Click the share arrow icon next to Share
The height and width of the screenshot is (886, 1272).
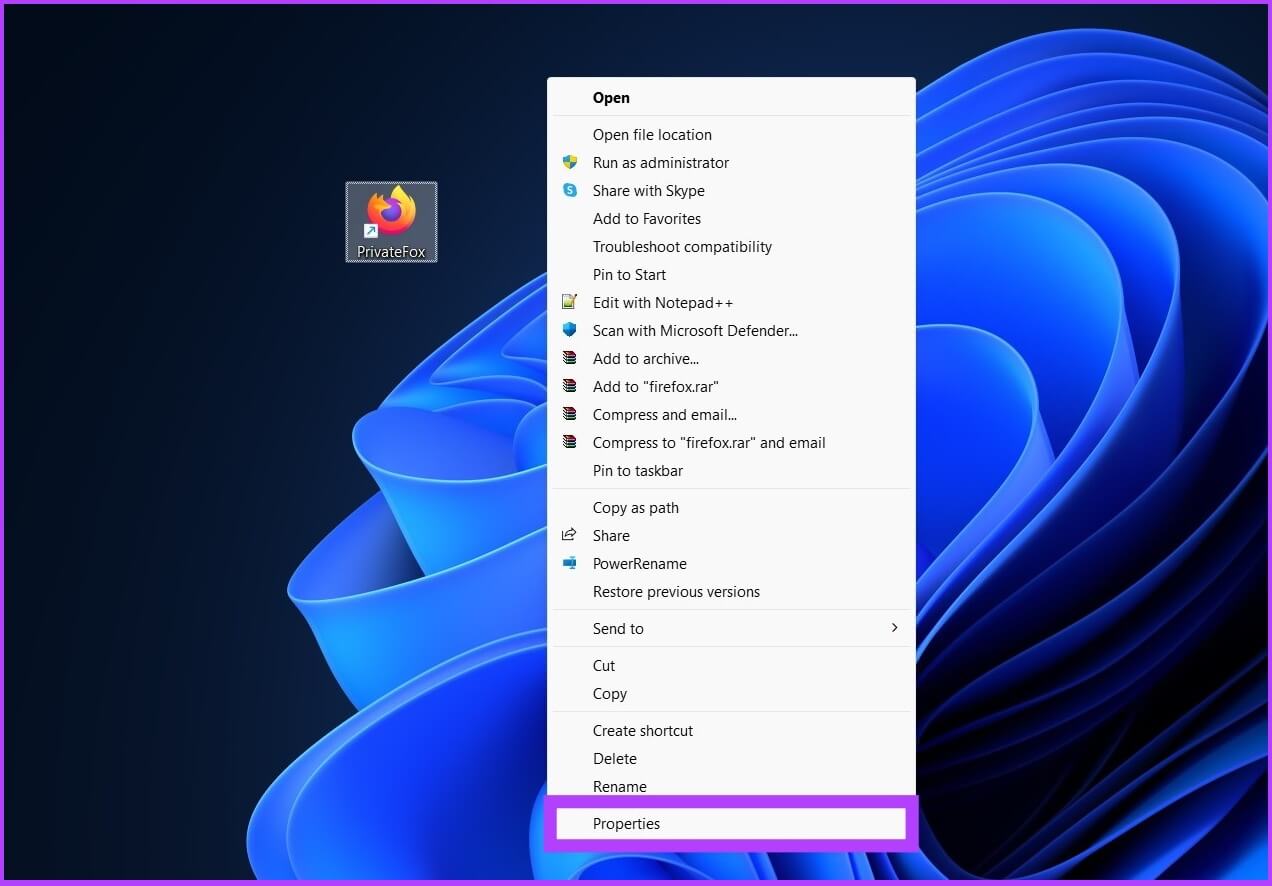coord(570,535)
